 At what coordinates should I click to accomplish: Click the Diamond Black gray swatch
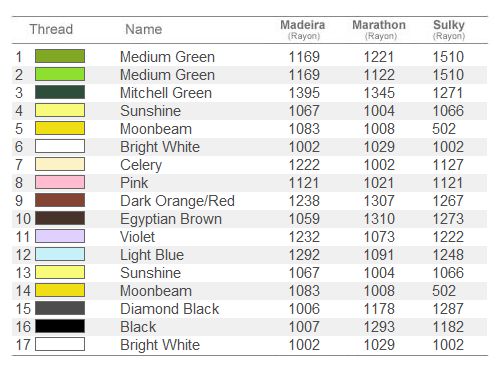point(60,308)
